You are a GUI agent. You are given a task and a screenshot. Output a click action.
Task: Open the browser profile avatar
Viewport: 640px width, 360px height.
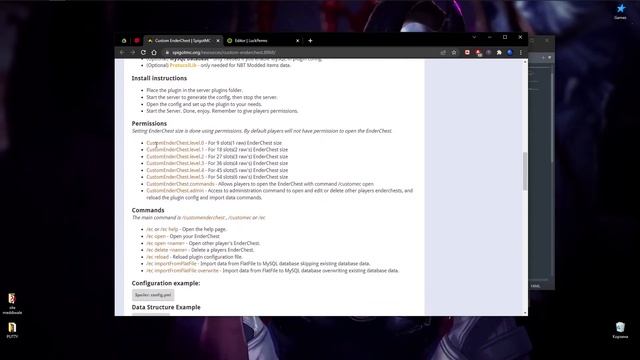510,52
